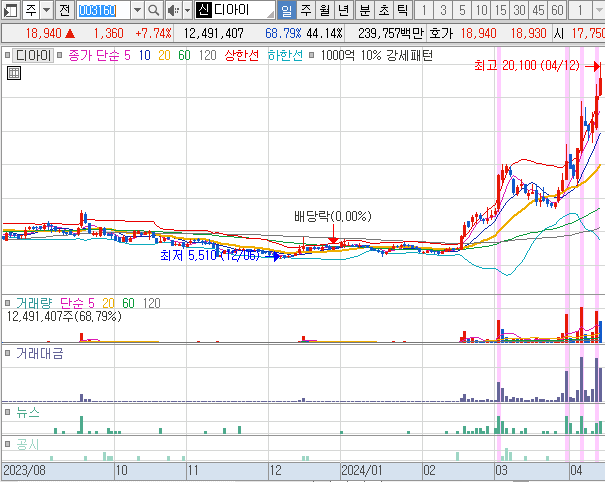
Task: Open the dropdown beside the speaker icon
Action: tap(188, 10)
